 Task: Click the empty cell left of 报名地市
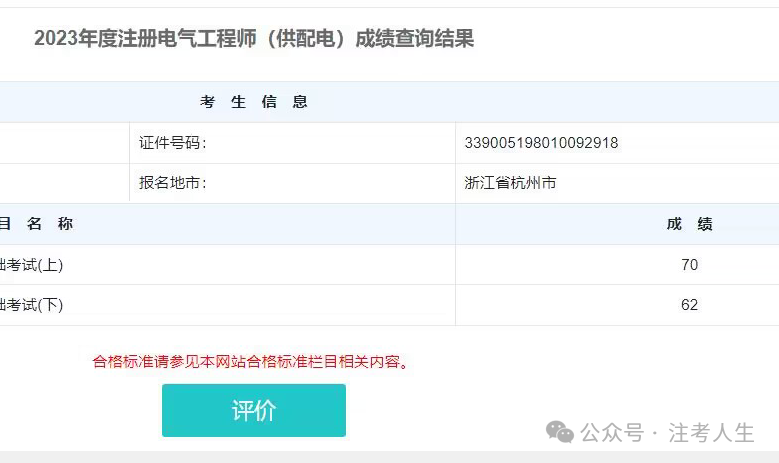point(65,183)
